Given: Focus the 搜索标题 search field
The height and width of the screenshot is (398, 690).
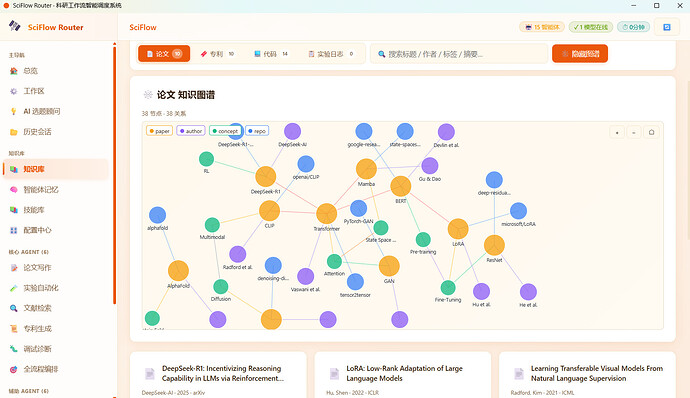Looking at the screenshot, I should coord(459,54).
